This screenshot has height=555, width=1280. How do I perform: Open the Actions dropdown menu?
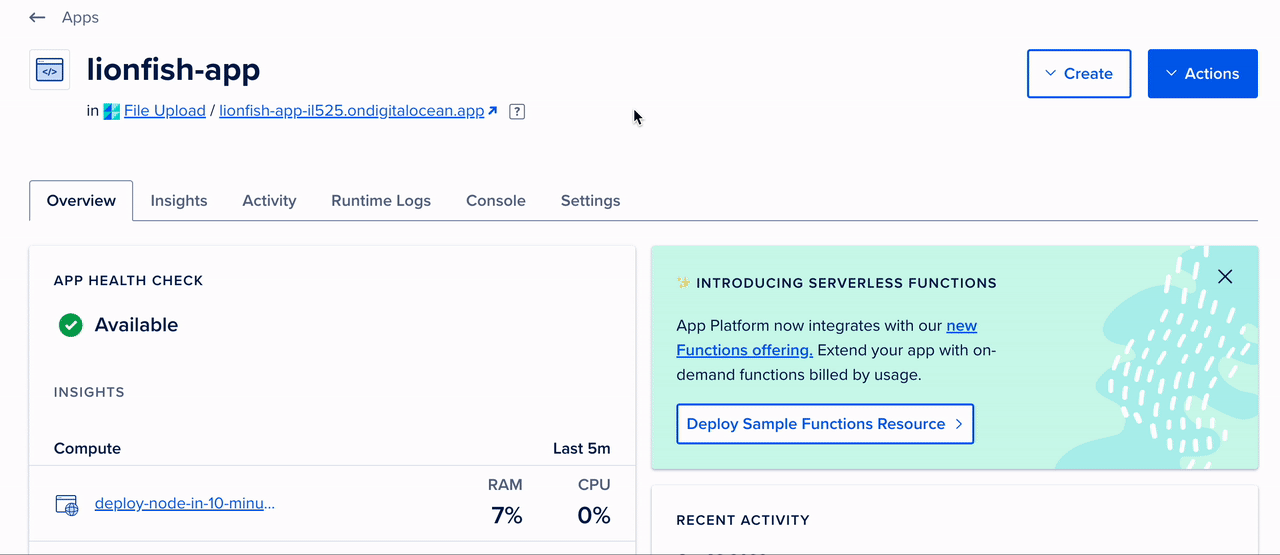pyautogui.click(x=1203, y=74)
